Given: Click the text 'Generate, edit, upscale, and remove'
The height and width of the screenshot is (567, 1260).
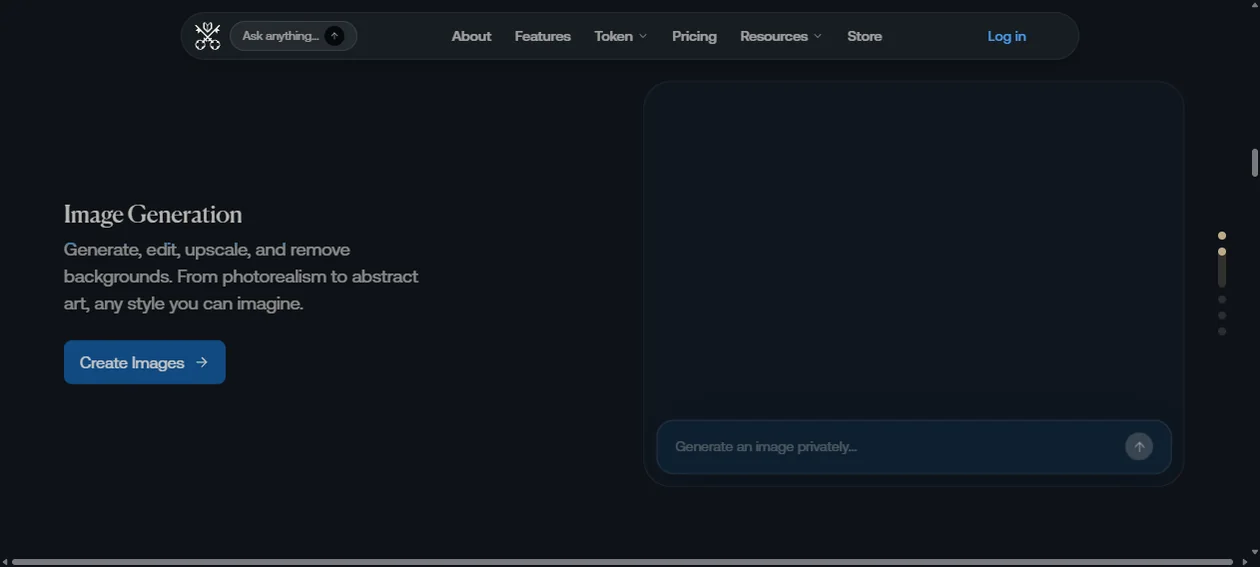Looking at the screenshot, I should pyautogui.click(x=207, y=249).
